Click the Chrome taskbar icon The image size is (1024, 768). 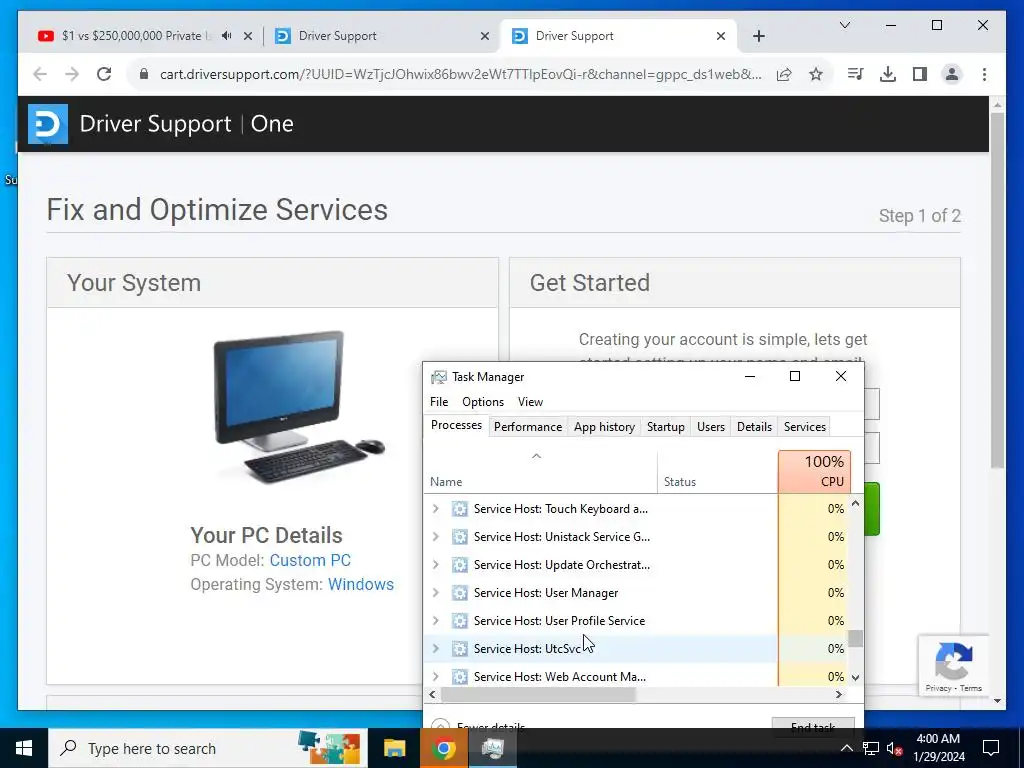pyautogui.click(x=443, y=748)
